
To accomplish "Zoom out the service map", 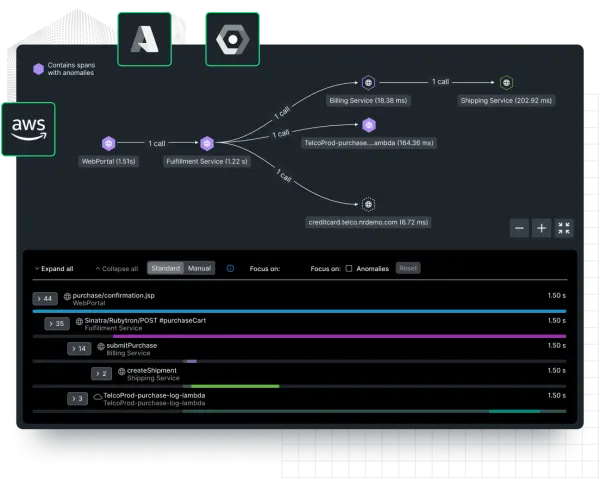I will coord(519,228).
